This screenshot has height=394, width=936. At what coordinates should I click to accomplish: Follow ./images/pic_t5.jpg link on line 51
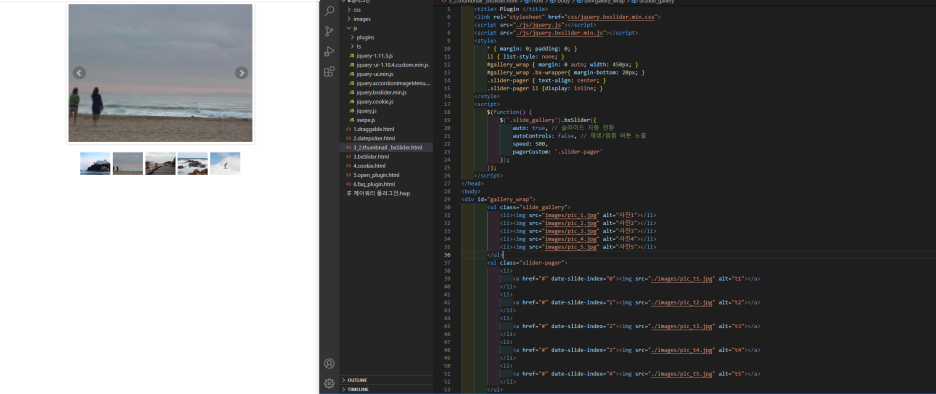click(682, 374)
